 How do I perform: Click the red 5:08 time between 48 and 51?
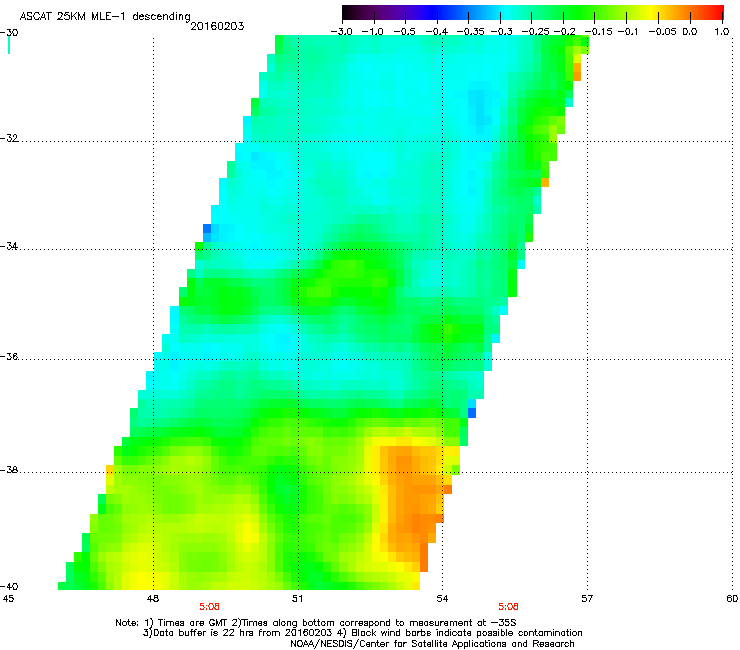pyautogui.click(x=209, y=607)
